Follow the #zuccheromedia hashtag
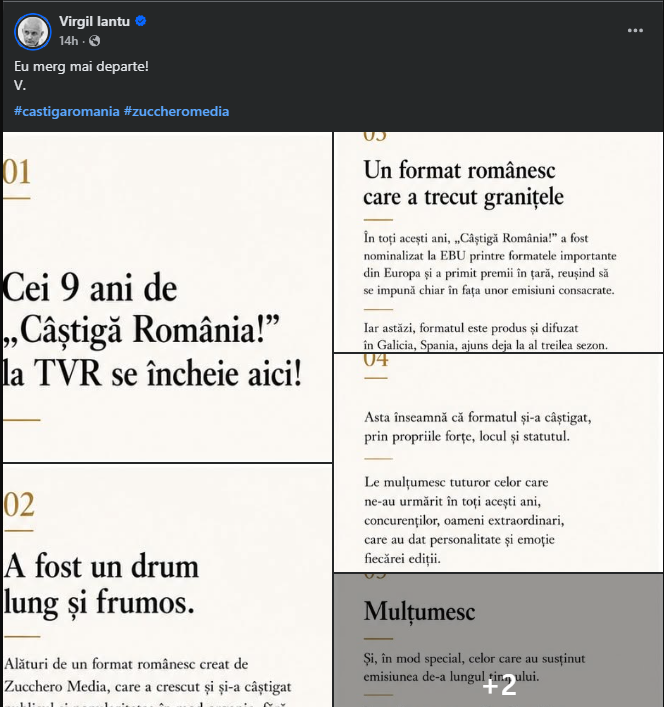The height and width of the screenshot is (707, 664). (x=176, y=111)
